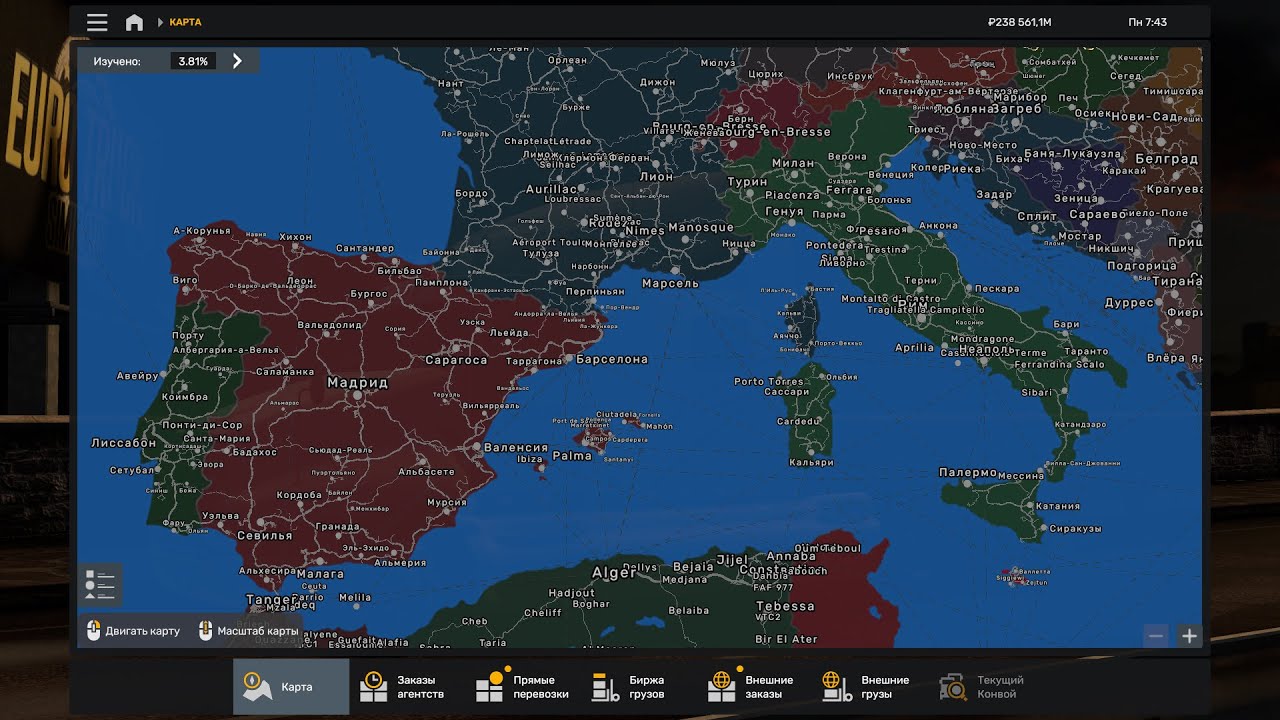Zoom in with the plus button
The image size is (1280, 720).
point(1189,635)
